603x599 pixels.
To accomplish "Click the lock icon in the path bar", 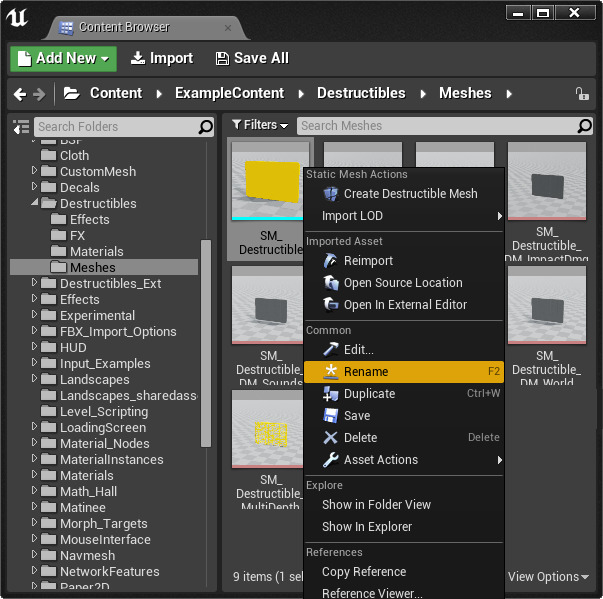I will (x=582, y=94).
